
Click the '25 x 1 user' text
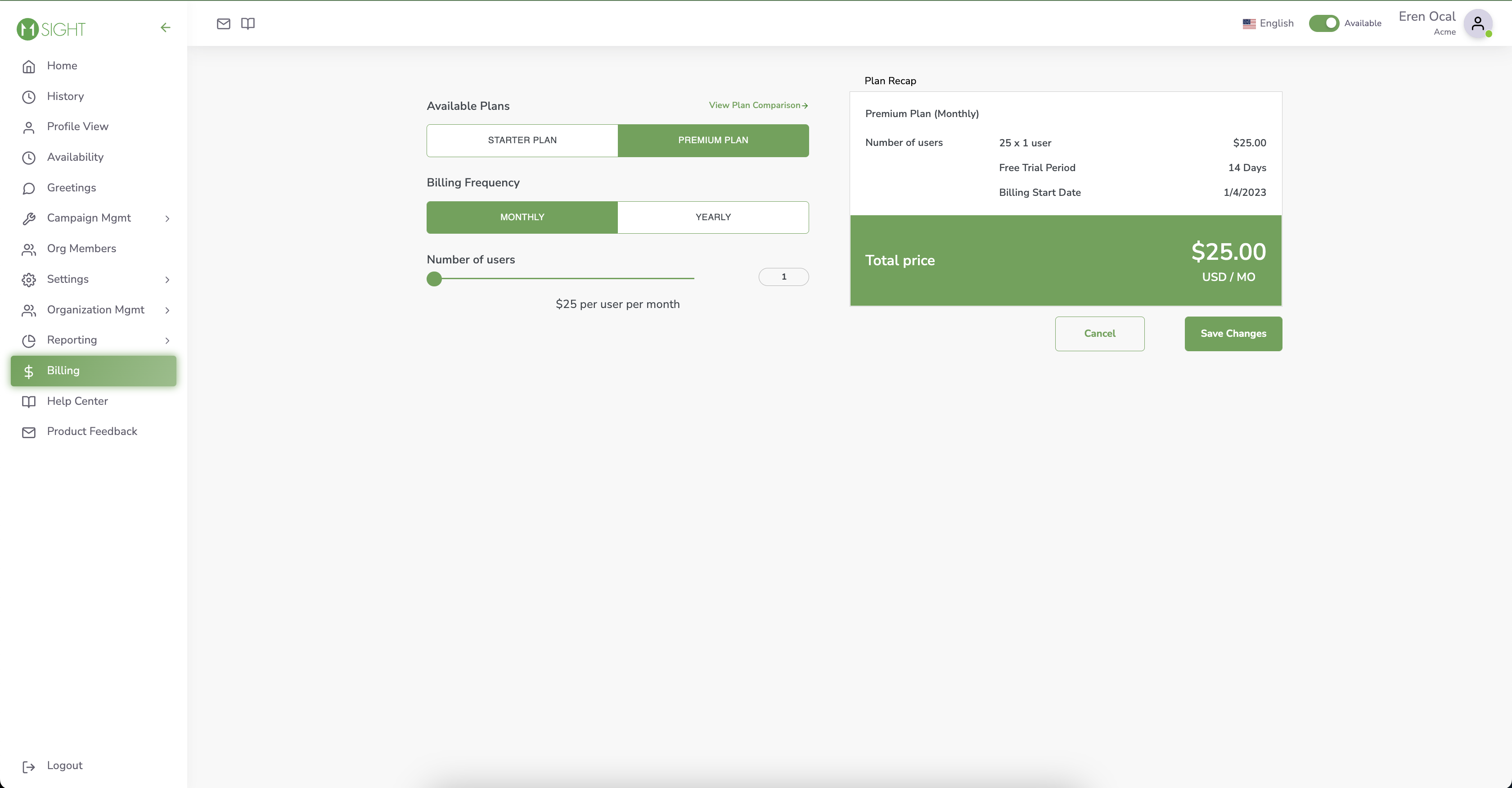1025,143
